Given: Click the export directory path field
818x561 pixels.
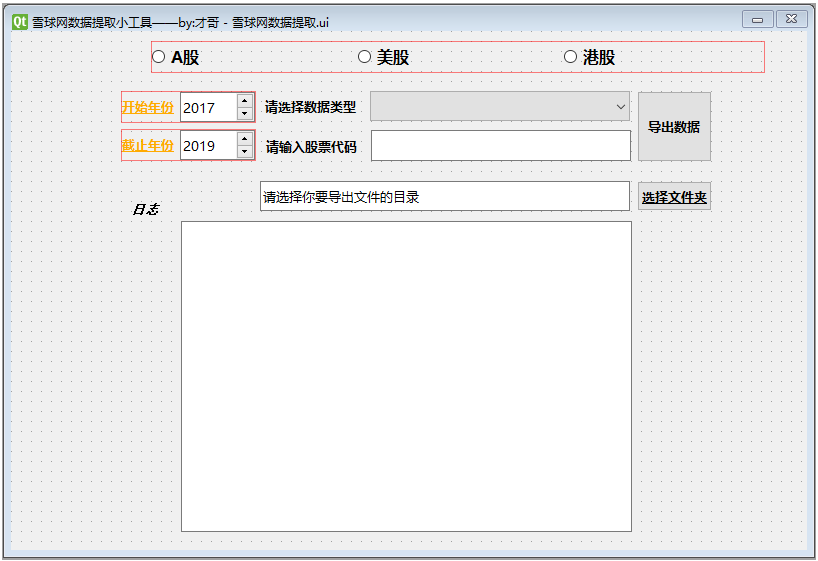Looking at the screenshot, I should pyautogui.click(x=445, y=197).
